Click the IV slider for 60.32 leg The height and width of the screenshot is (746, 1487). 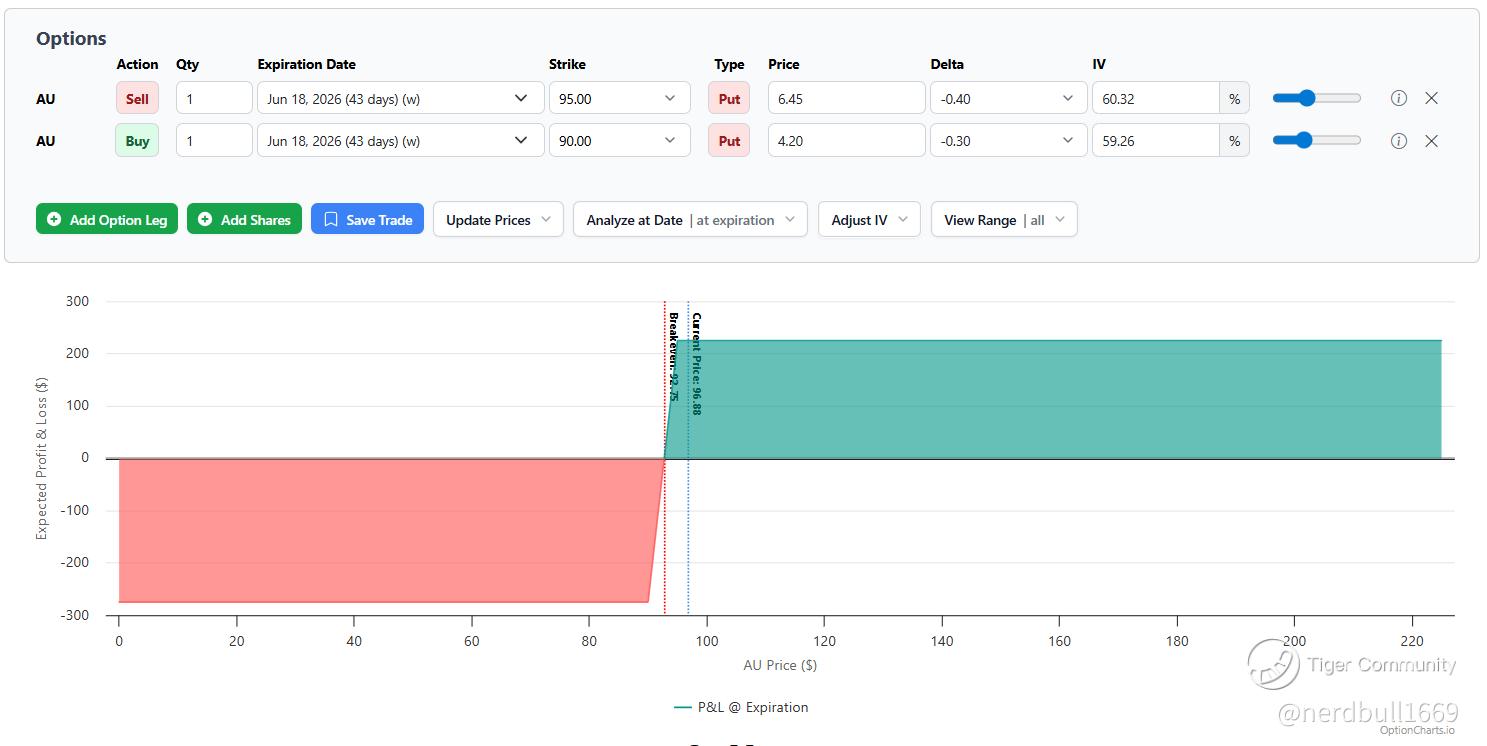coord(1316,98)
